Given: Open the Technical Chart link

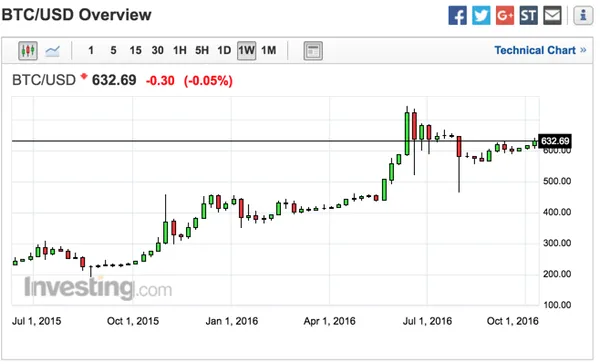Looking at the screenshot, I should [x=540, y=51].
